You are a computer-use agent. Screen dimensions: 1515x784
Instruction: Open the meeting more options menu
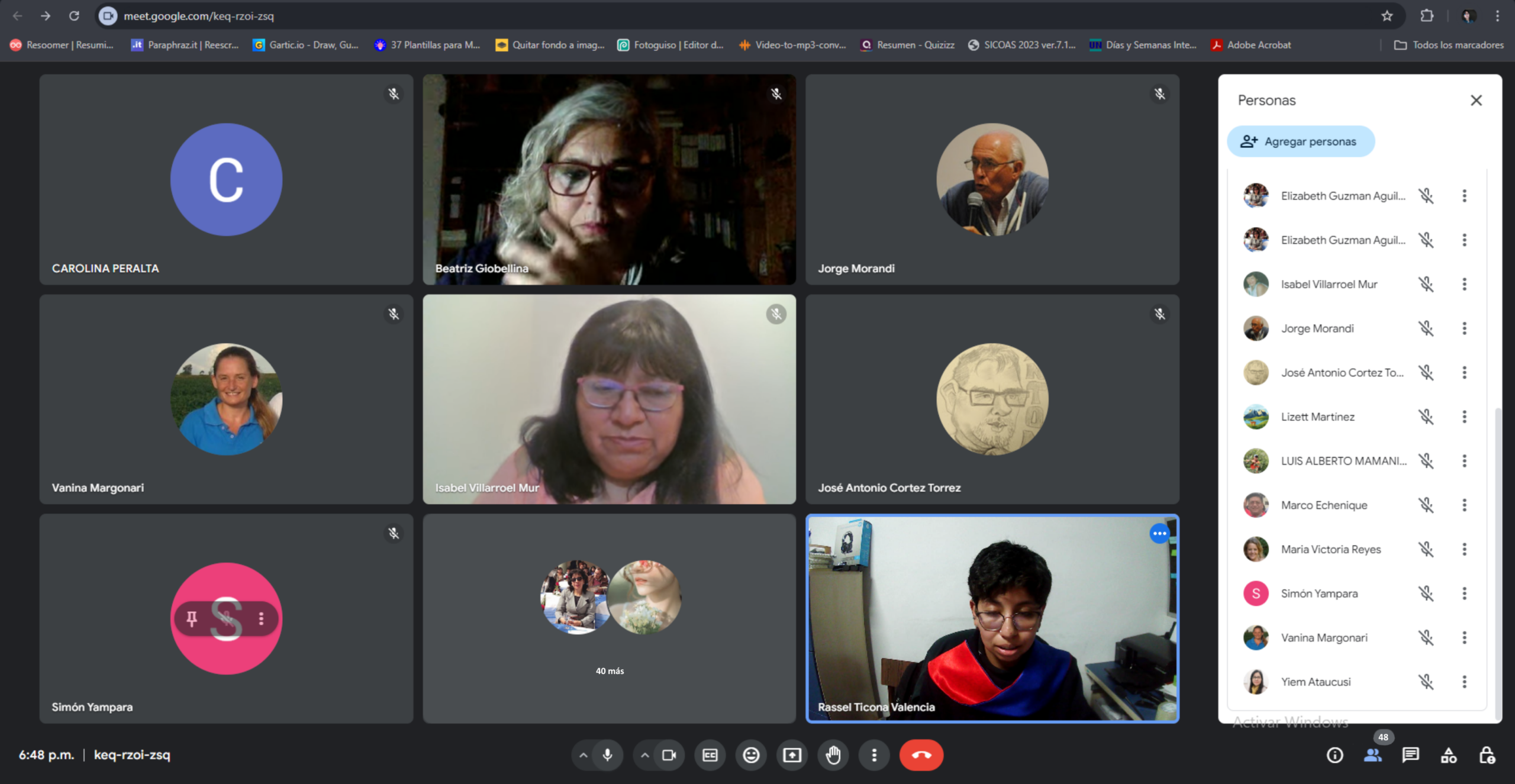[x=874, y=755]
